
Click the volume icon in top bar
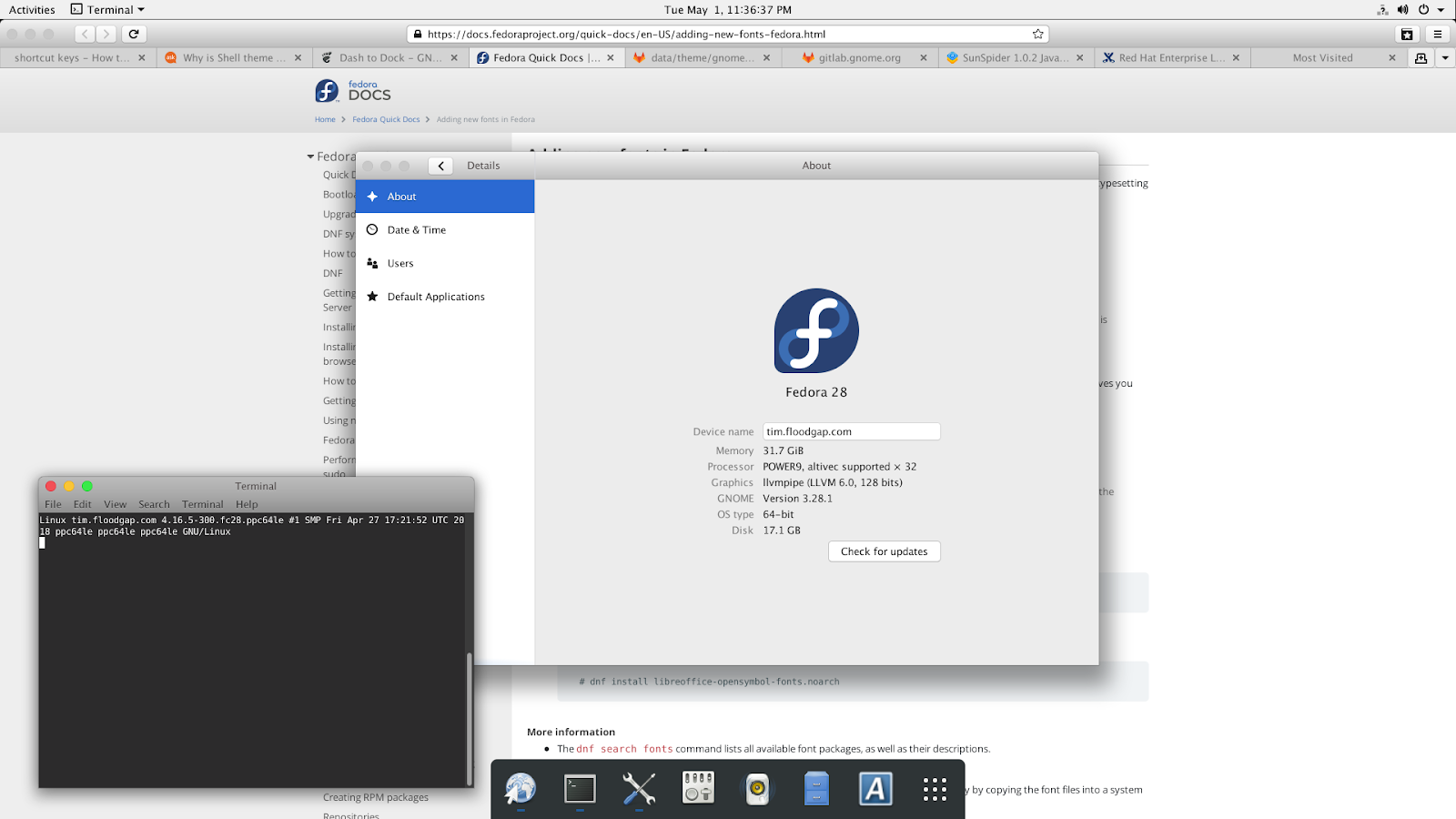(1402, 10)
